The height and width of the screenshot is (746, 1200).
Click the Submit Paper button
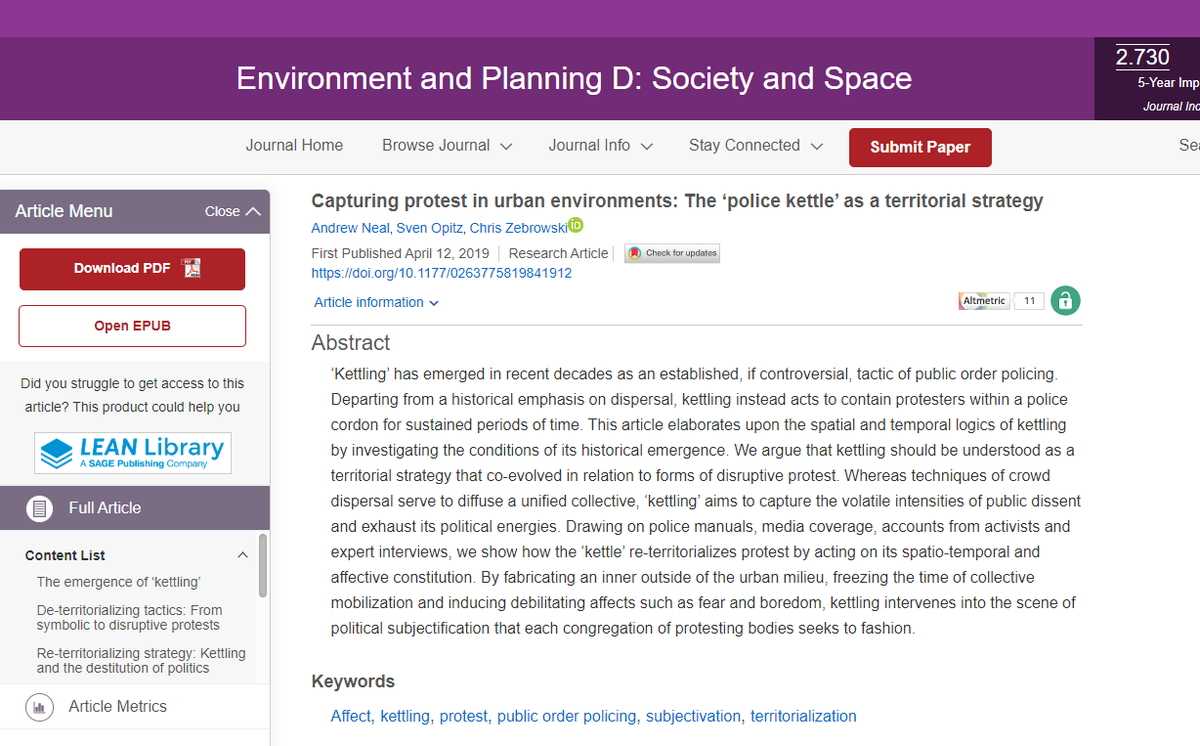(919, 147)
